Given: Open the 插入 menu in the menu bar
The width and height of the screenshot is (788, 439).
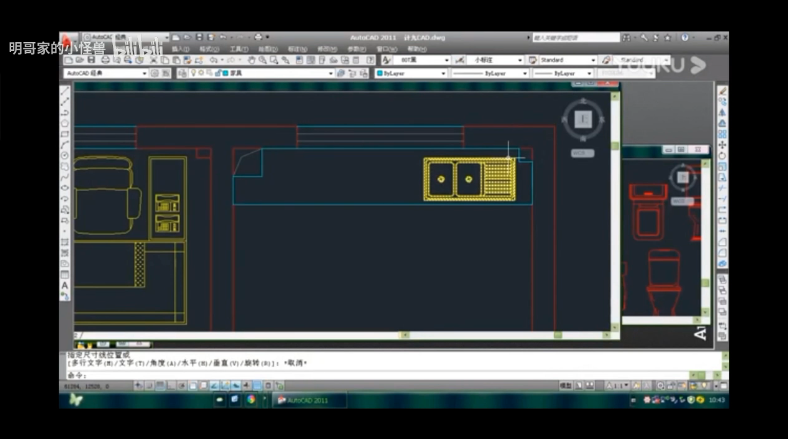Looking at the screenshot, I should pos(180,48).
